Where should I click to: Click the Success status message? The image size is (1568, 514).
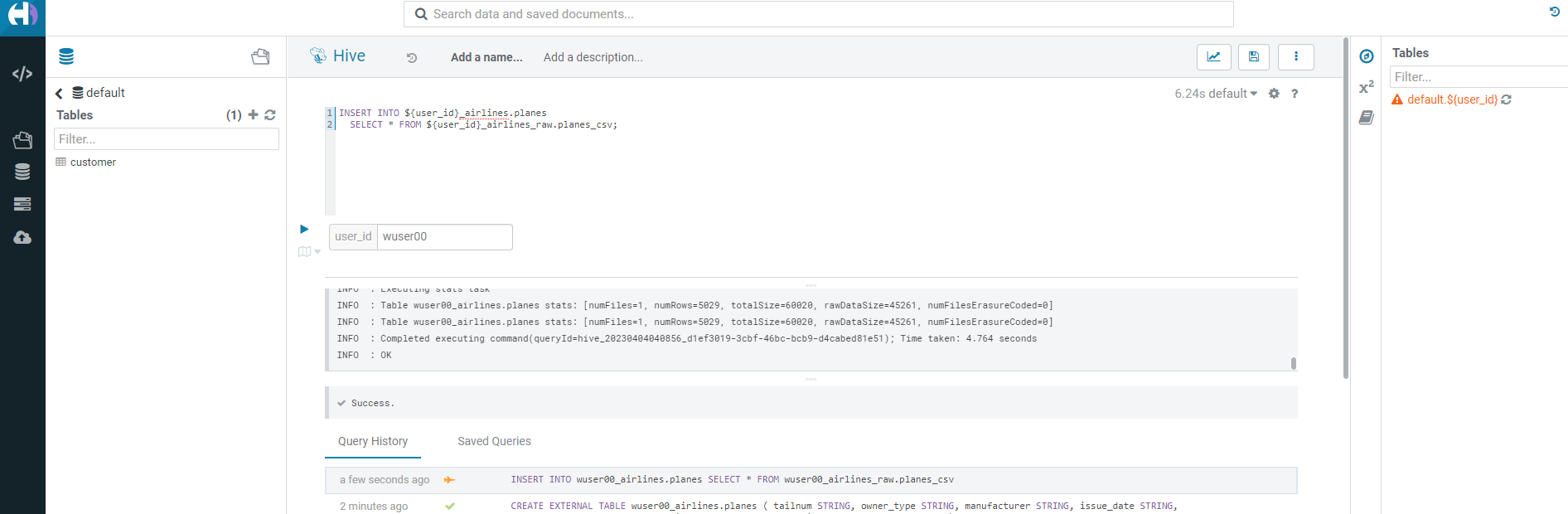(373, 404)
